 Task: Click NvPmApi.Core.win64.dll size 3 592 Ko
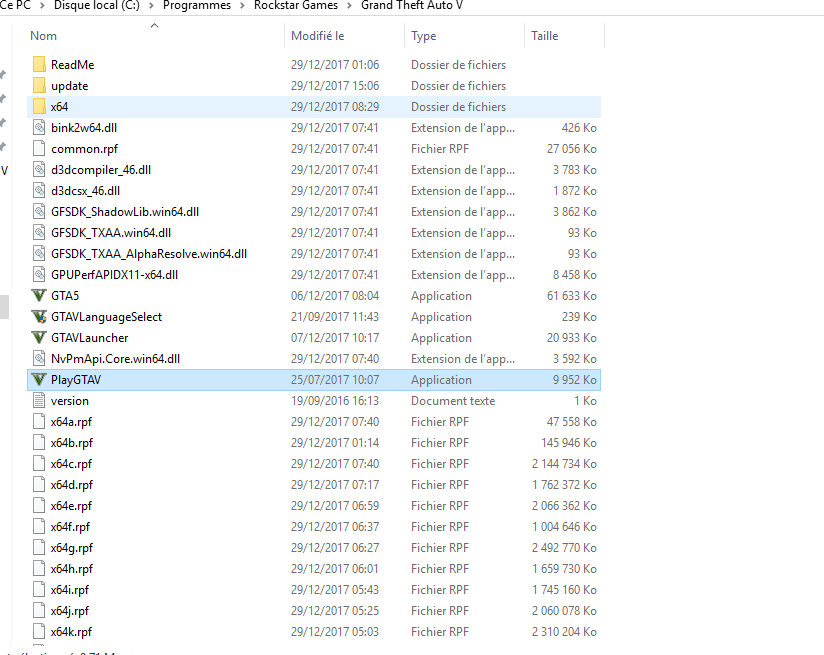(x=575, y=359)
